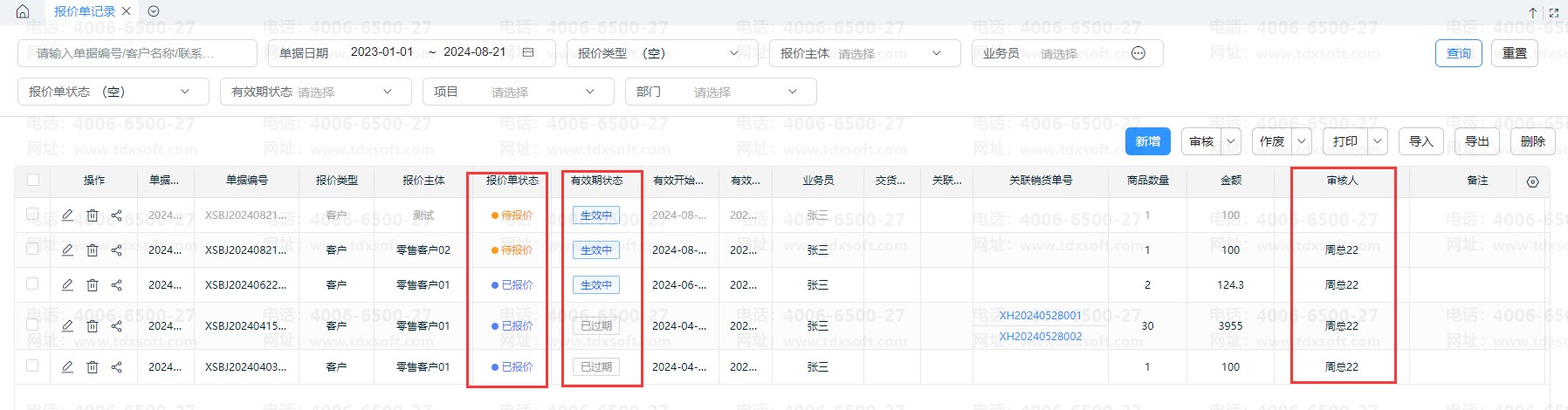Click the 查询 search button
Viewport: 1568px width, 410px height.
pos(1459,53)
